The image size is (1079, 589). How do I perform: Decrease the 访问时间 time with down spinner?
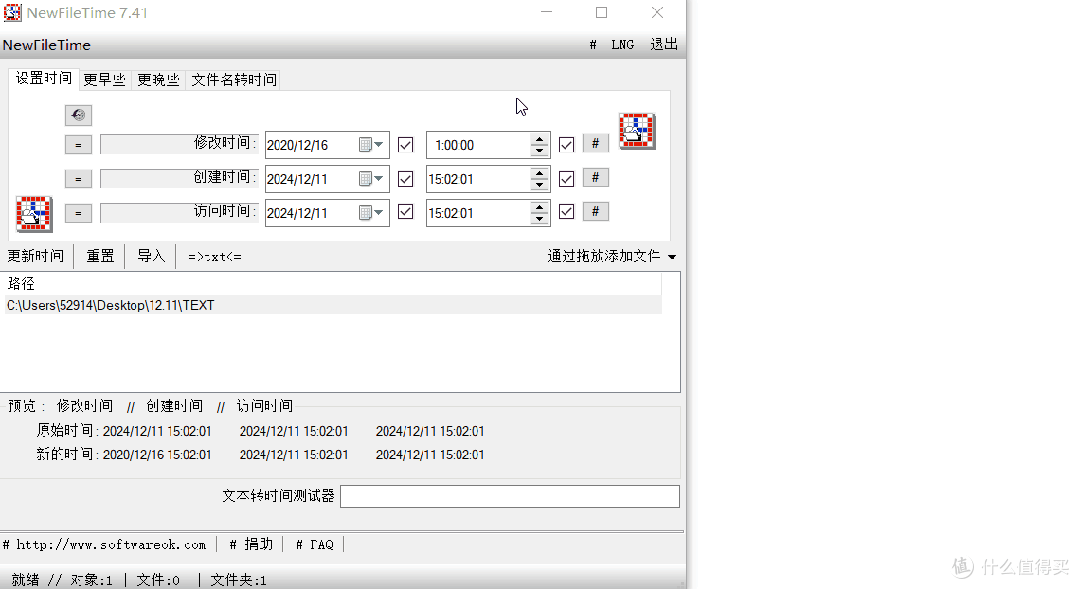pyautogui.click(x=540, y=219)
